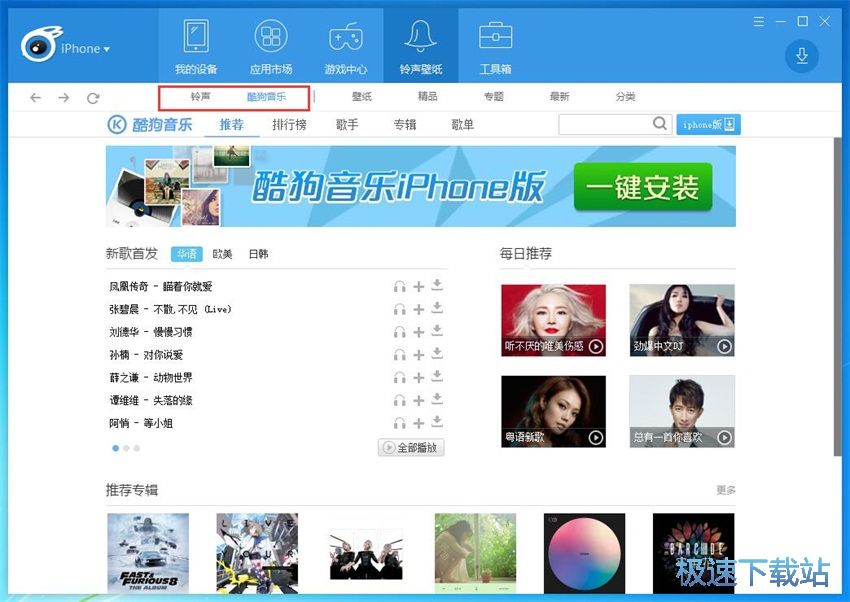Click the iphone版 download button
This screenshot has width=850, height=602.
tap(708, 125)
